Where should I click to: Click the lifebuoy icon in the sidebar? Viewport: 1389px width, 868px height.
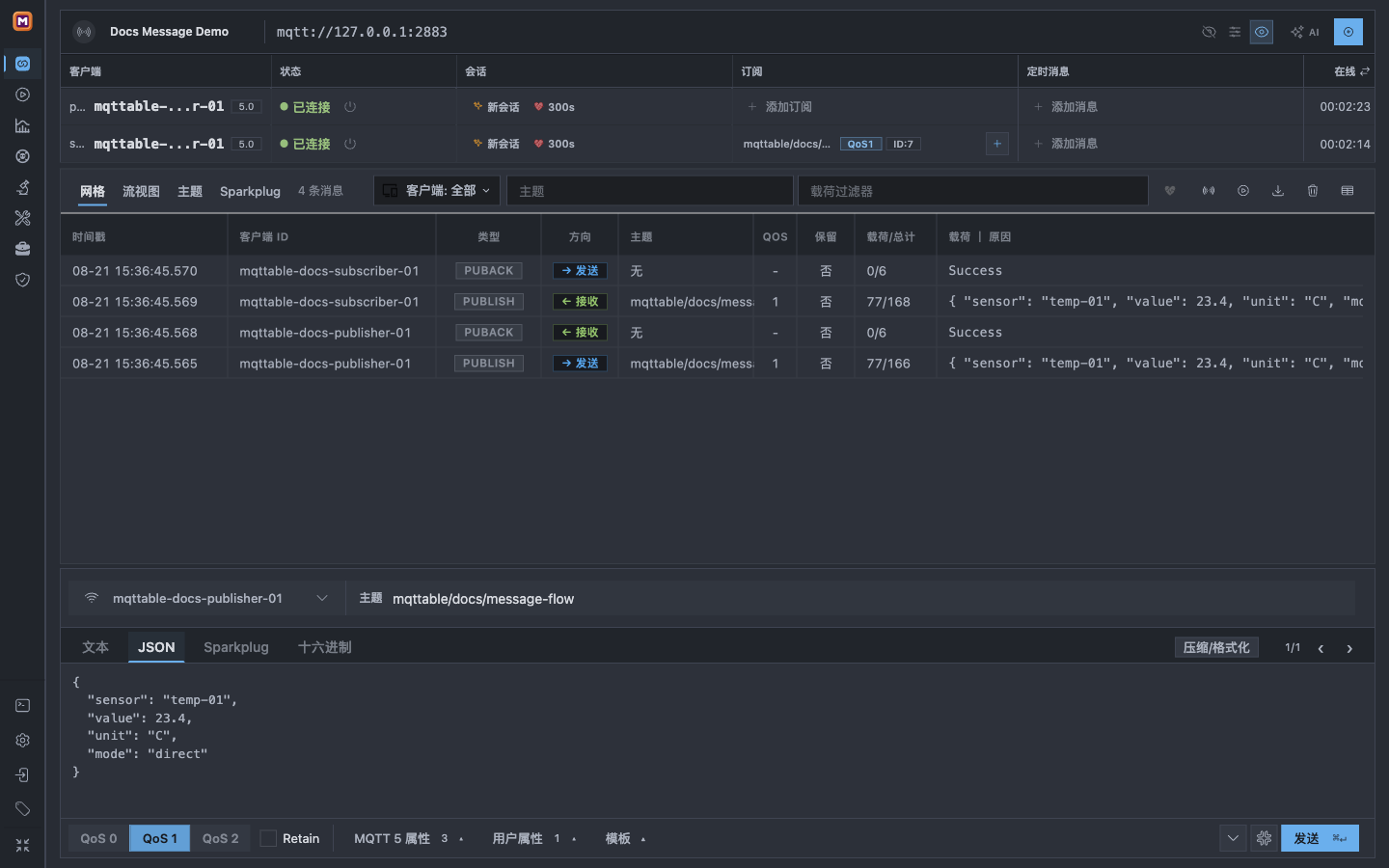(22, 156)
